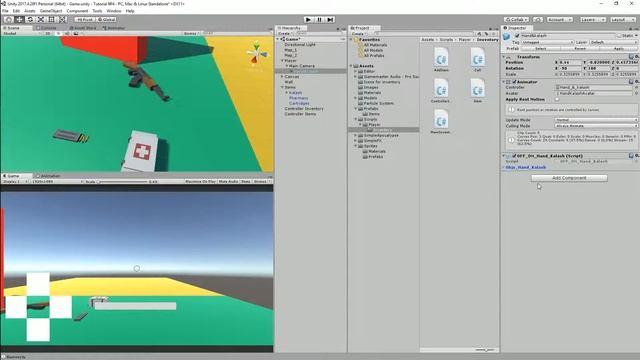Image resolution: width=640 pixels, height=360 pixels.
Task: Open the Cloud services icon button
Action: (x=538, y=20)
